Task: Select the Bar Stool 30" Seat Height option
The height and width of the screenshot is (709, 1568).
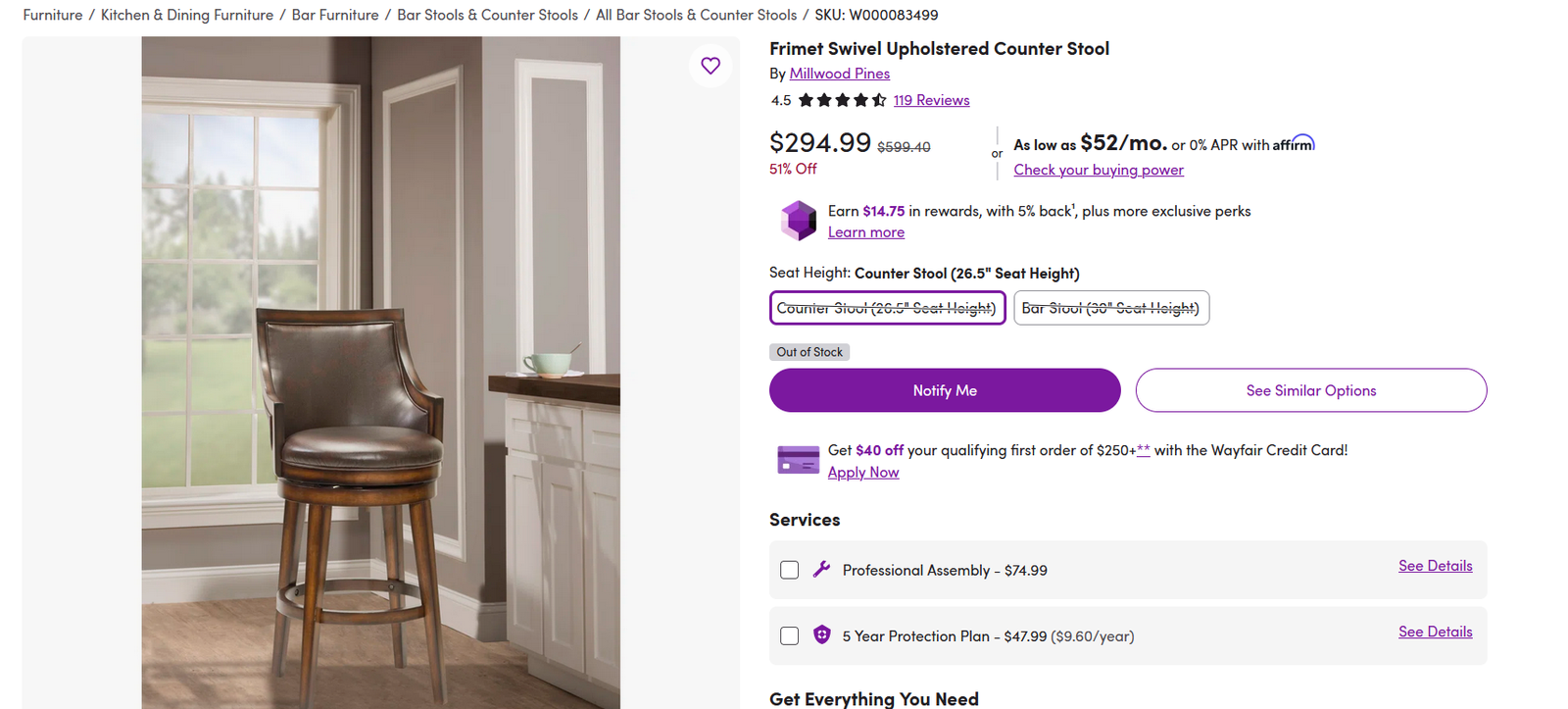Action: click(1110, 307)
